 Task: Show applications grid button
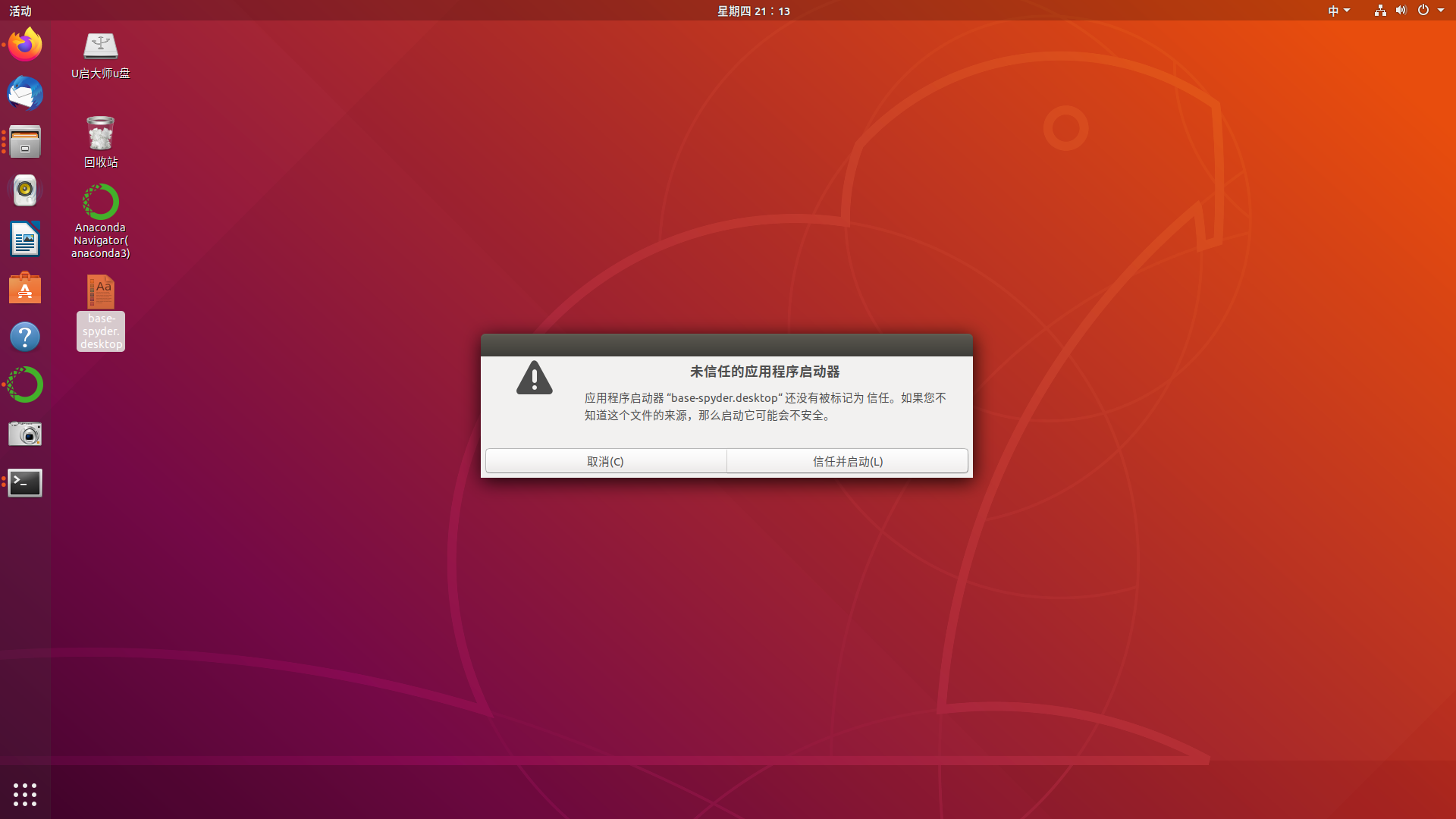tap(25, 794)
